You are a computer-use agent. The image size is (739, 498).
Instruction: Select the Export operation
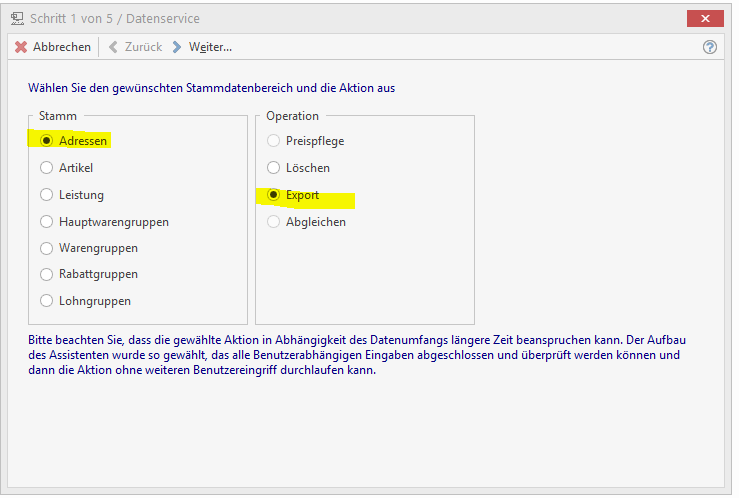pos(273,195)
